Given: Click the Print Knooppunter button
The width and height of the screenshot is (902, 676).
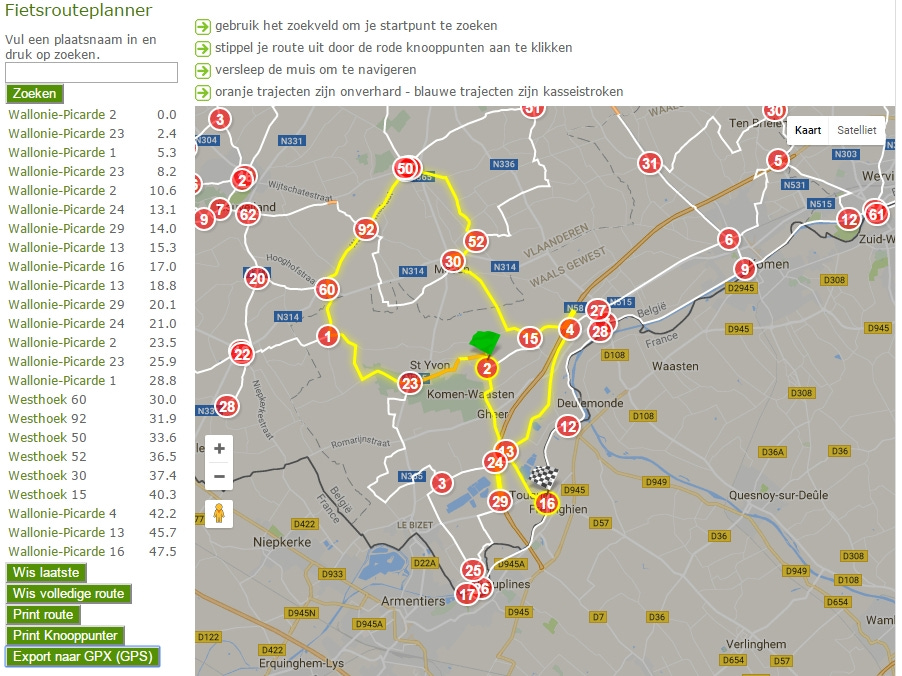Looking at the screenshot, I should pos(65,635).
